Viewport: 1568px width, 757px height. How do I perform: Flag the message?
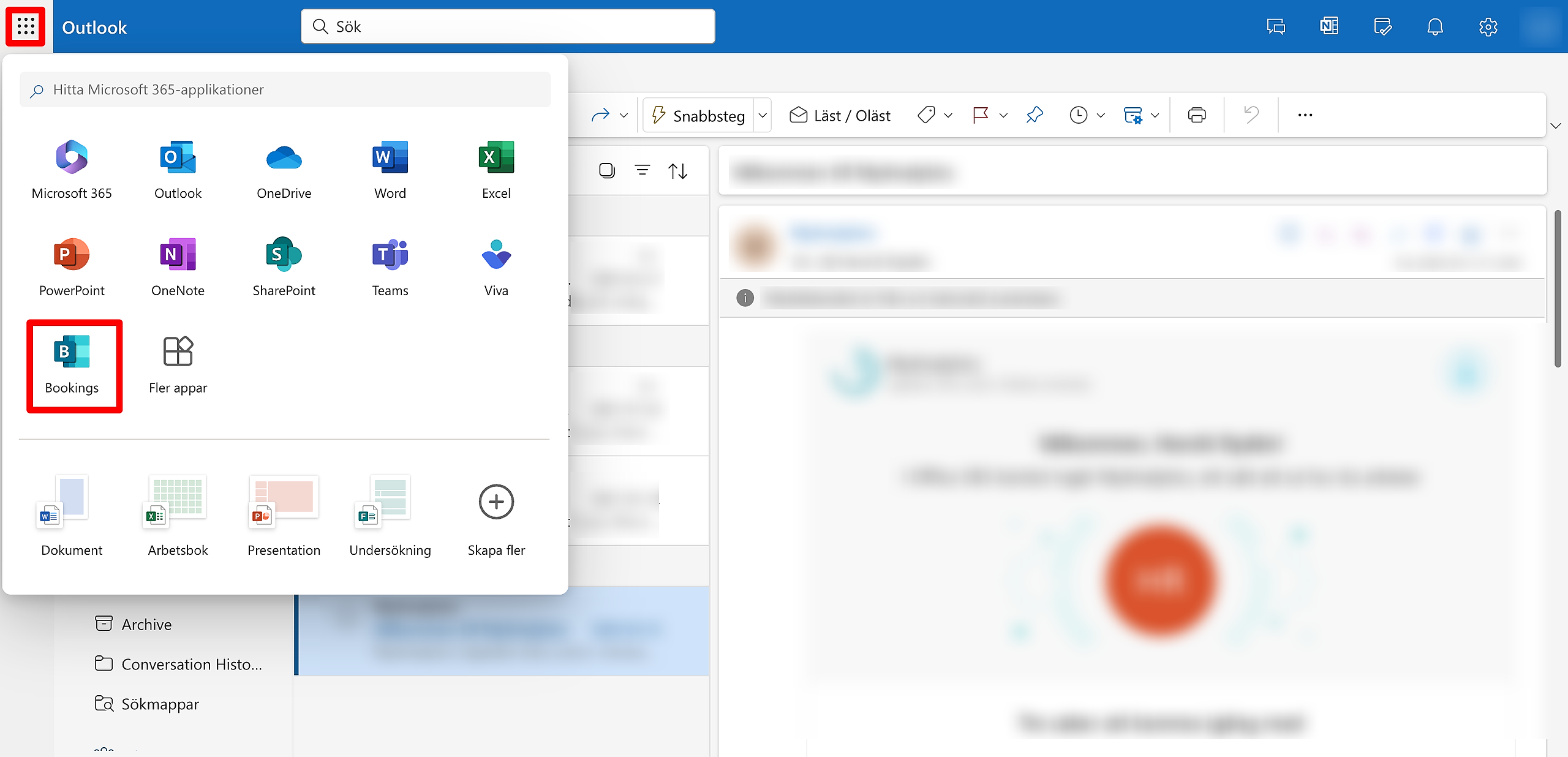tap(981, 115)
